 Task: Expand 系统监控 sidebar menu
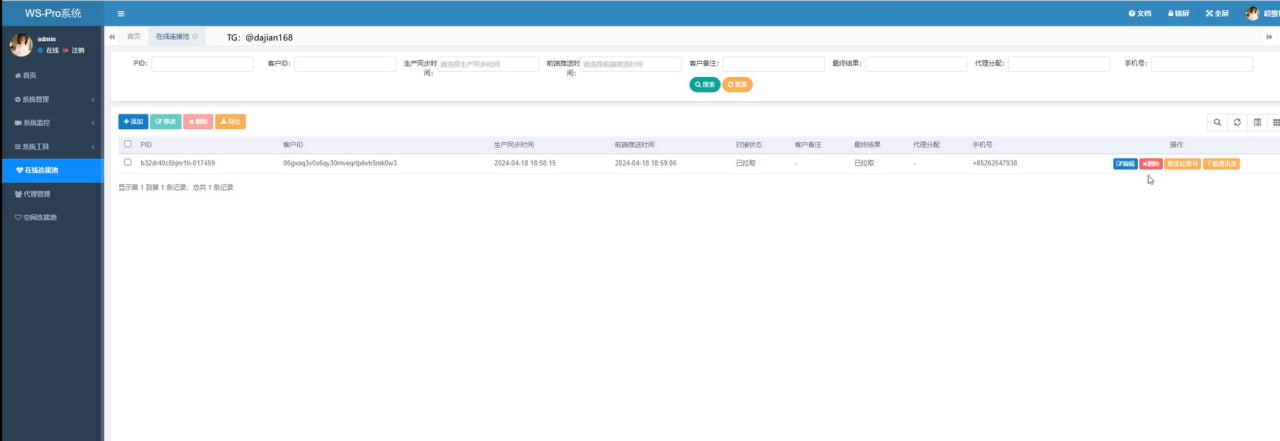coord(50,123)
